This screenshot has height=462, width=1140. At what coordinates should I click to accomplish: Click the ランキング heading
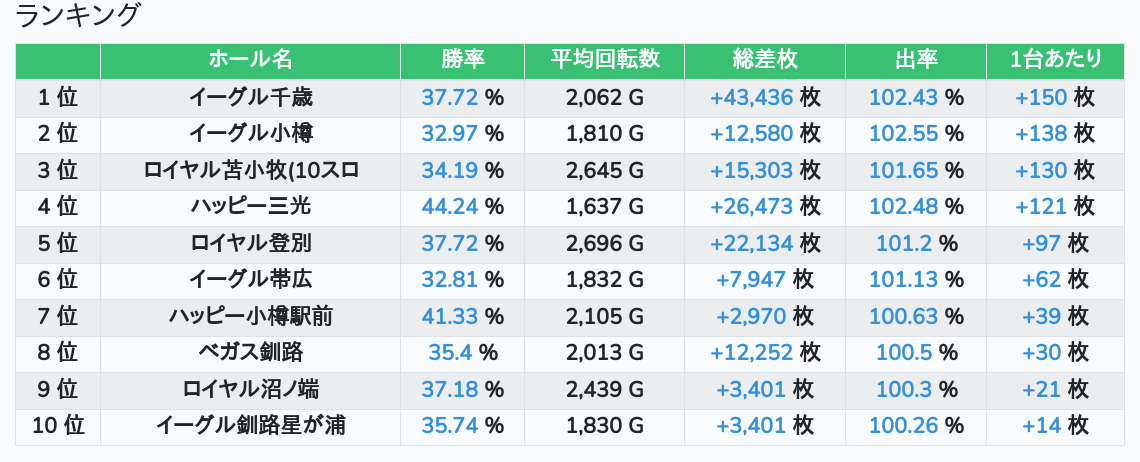78,16
